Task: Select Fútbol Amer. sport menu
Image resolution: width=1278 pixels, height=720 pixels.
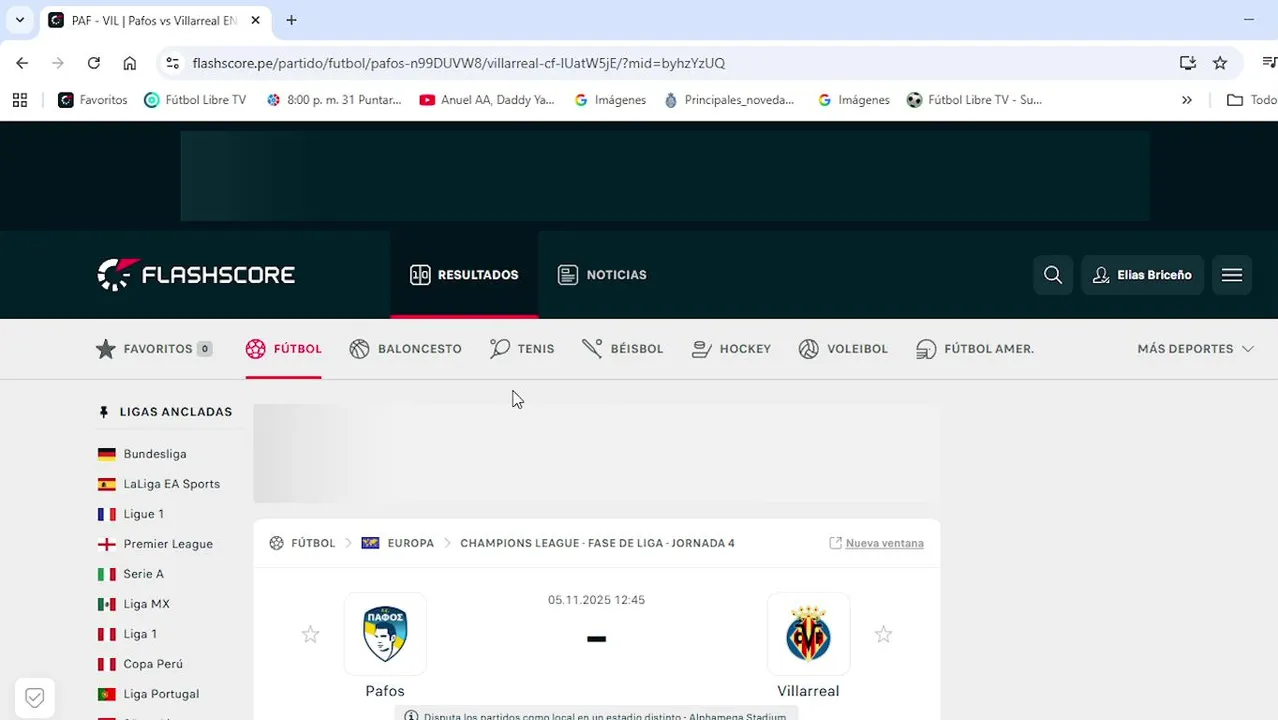Action: pyautogui.click(x=975, y=349)
